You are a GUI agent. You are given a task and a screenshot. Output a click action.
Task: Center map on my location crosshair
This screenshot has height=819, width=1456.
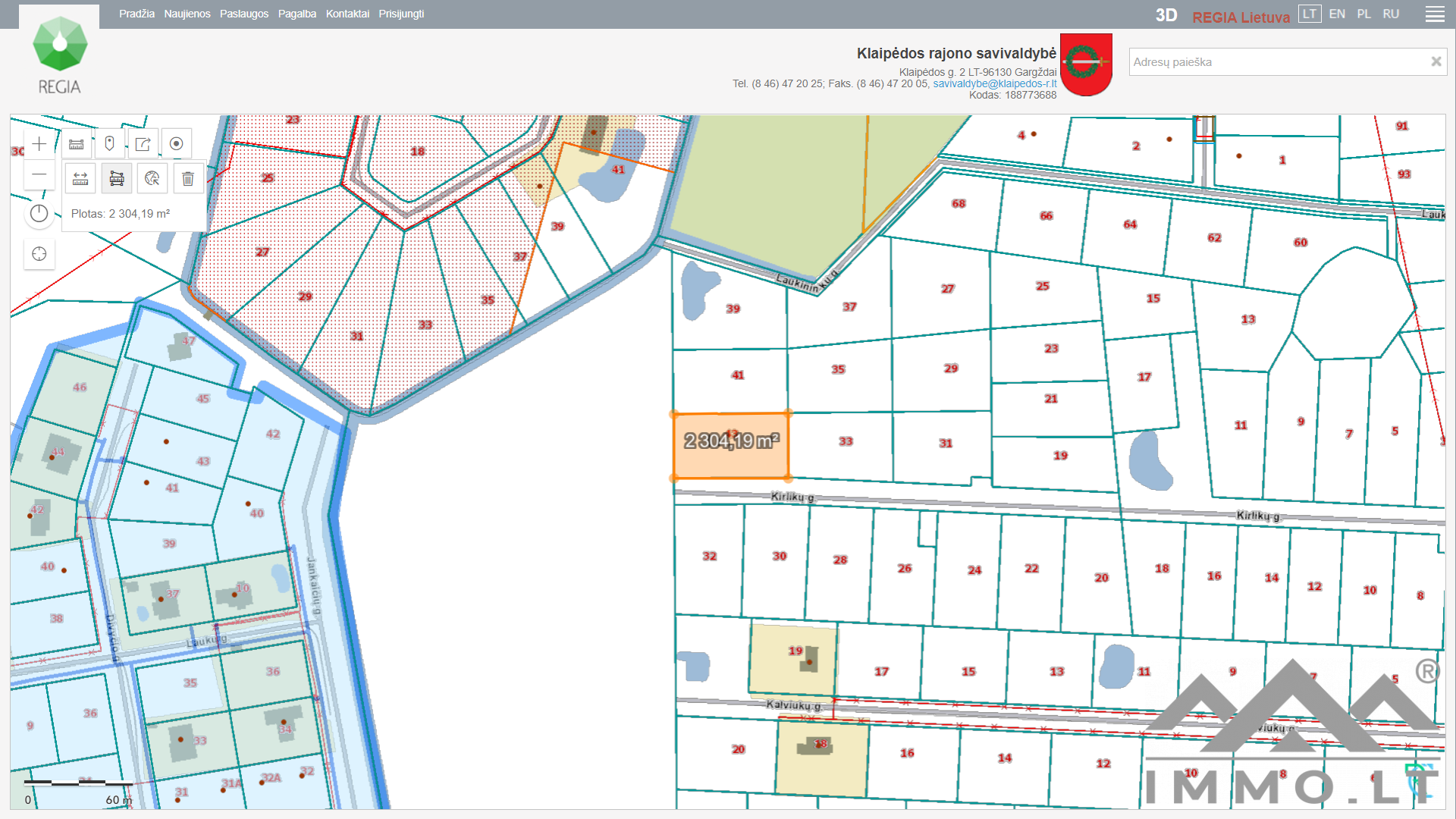tap(39, 254)
